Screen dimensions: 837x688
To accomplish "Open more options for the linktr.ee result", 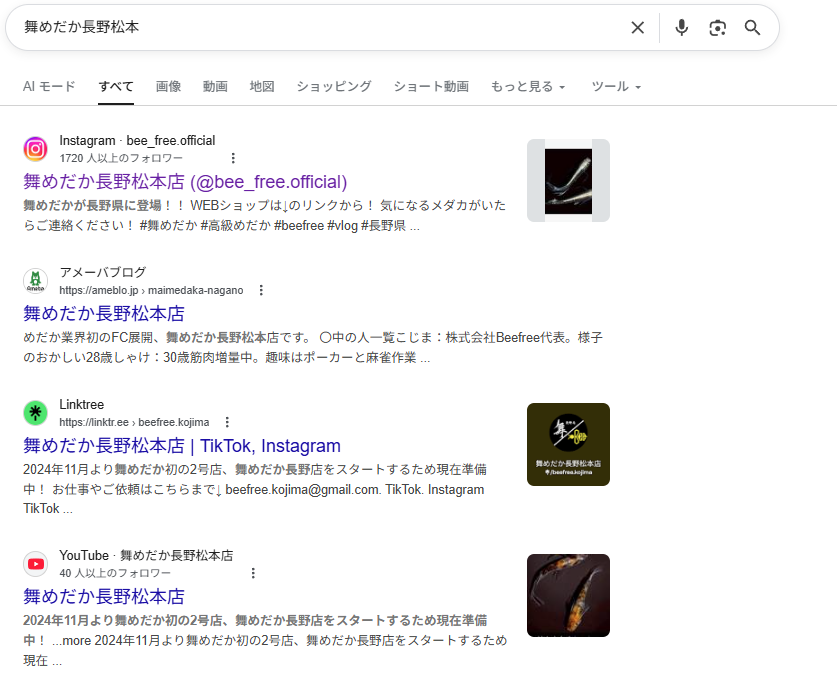I will 227,422.
